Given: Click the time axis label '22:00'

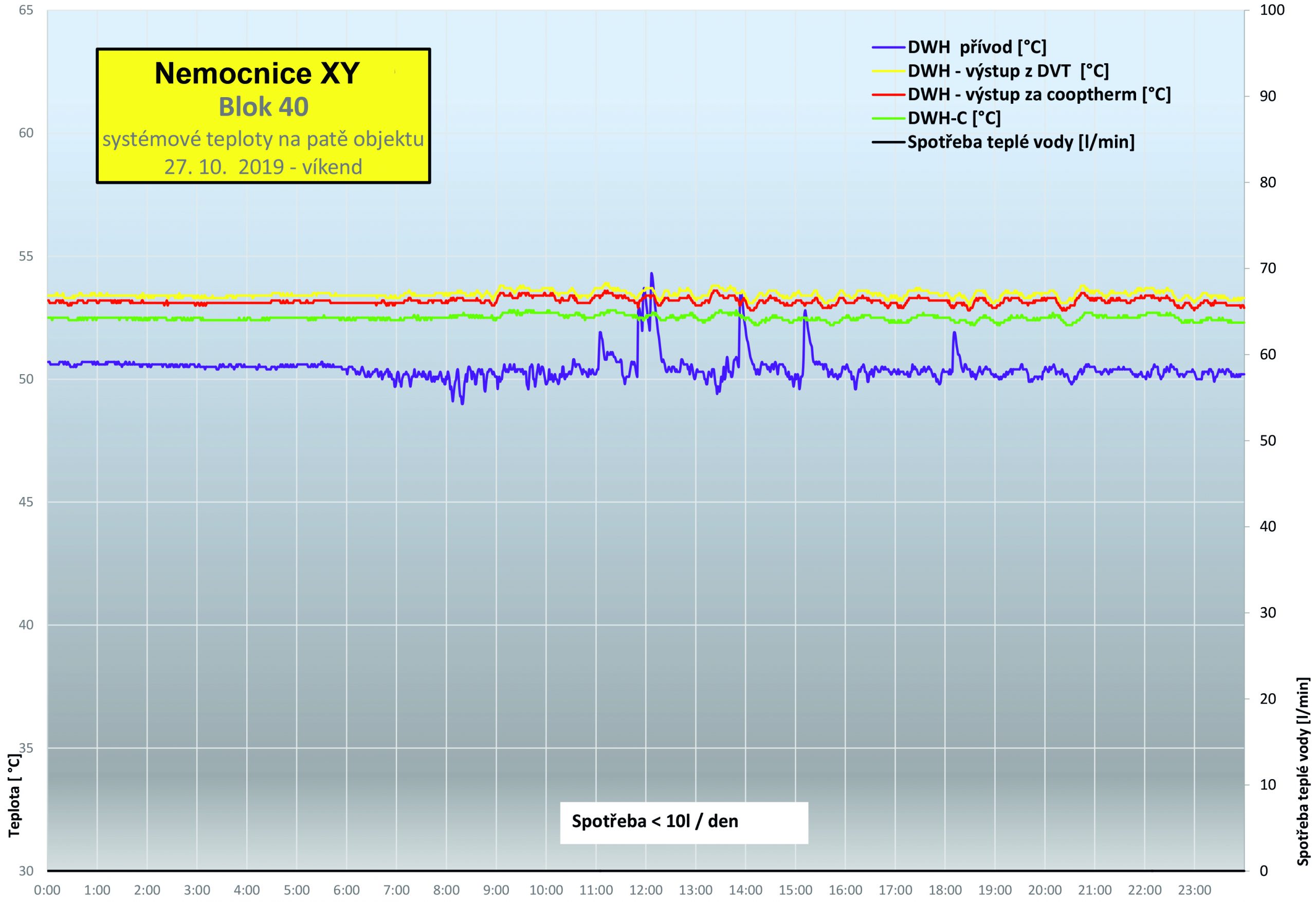Looking at the screenshot, I should [1144, 891].
